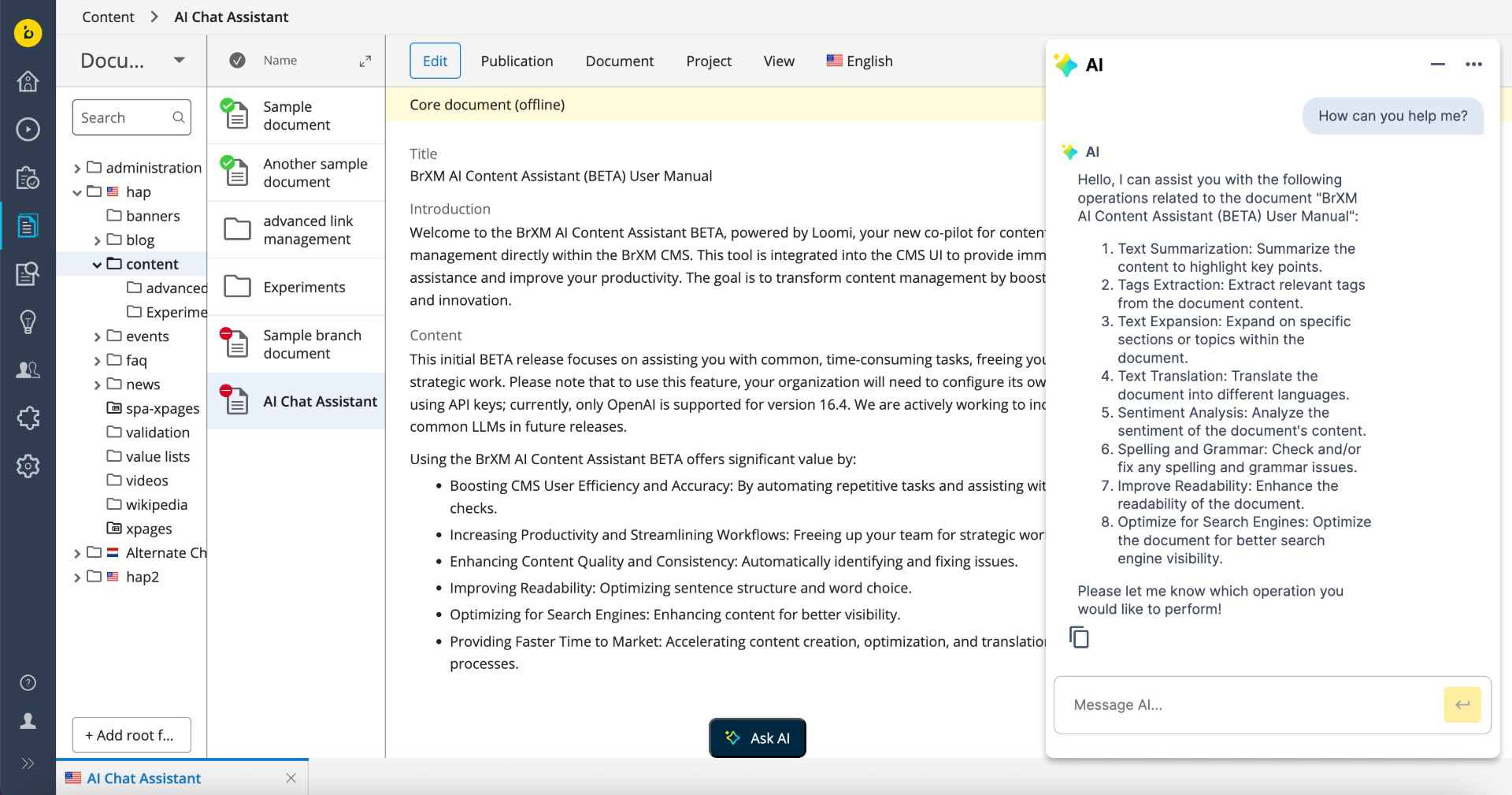1512x795 pixels.
Task: Click the Bloomreach logo icon
Action: point(28,33)
